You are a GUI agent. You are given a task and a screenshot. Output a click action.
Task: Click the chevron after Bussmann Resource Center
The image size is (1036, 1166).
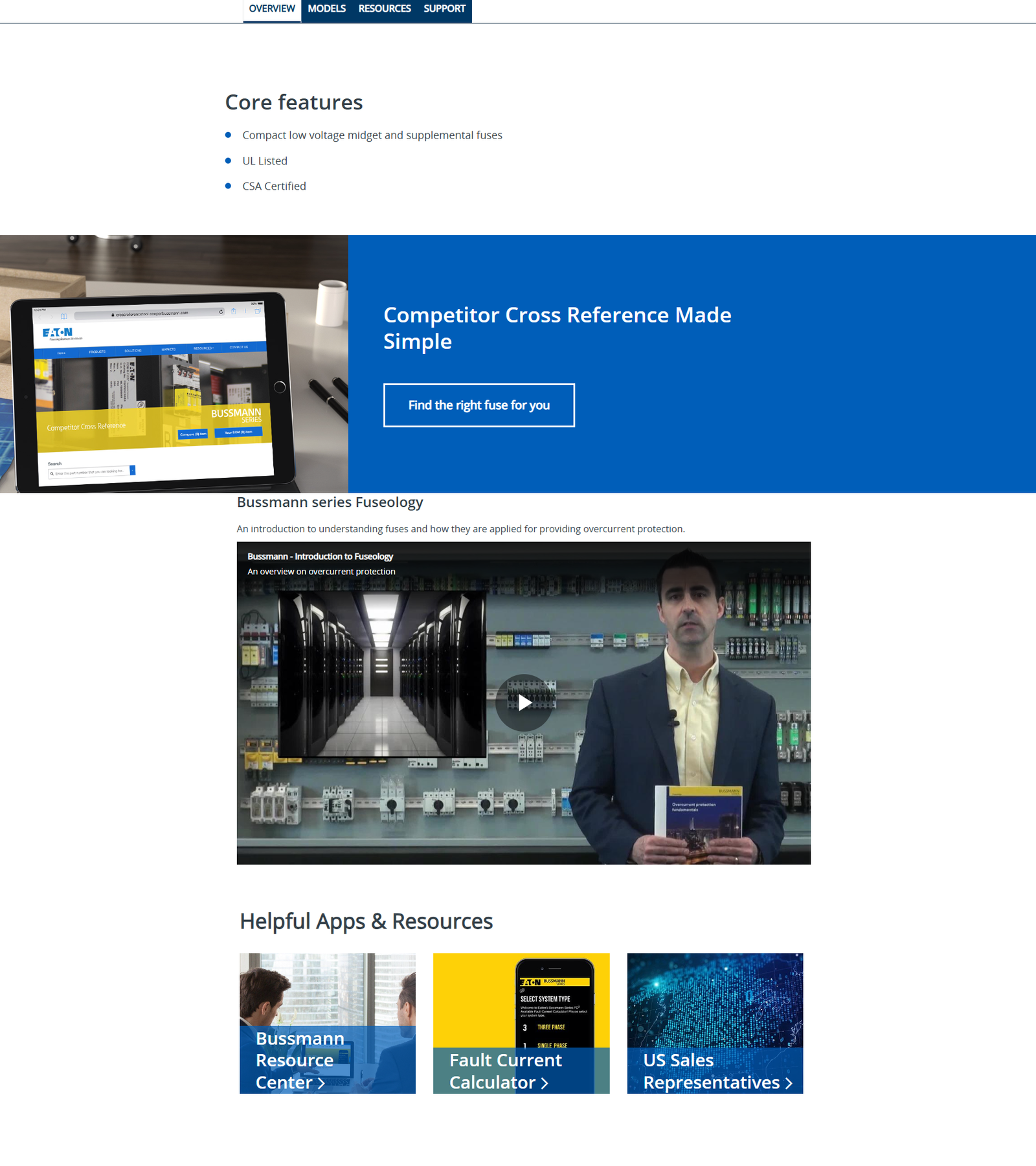321,1083
